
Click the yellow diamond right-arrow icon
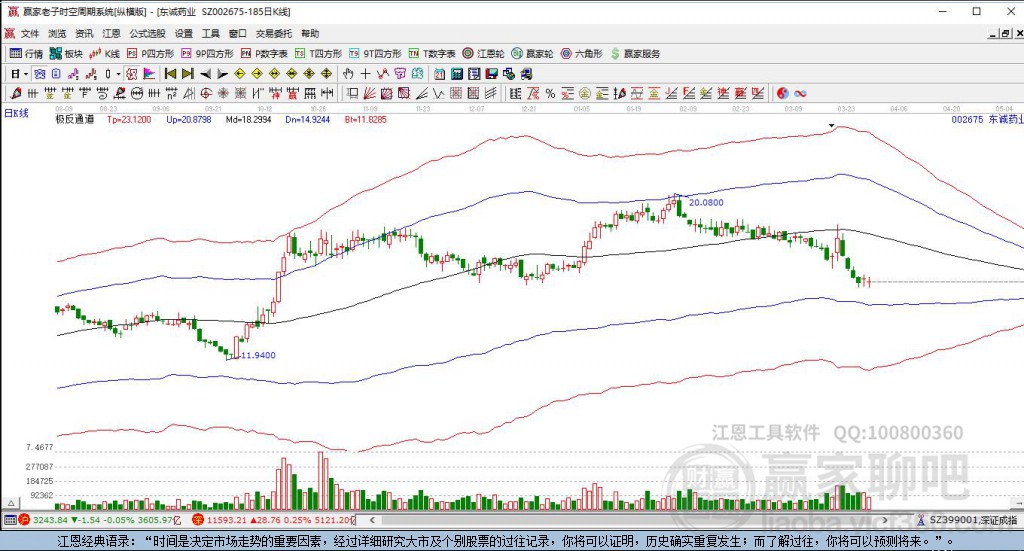tap(257, 74)
